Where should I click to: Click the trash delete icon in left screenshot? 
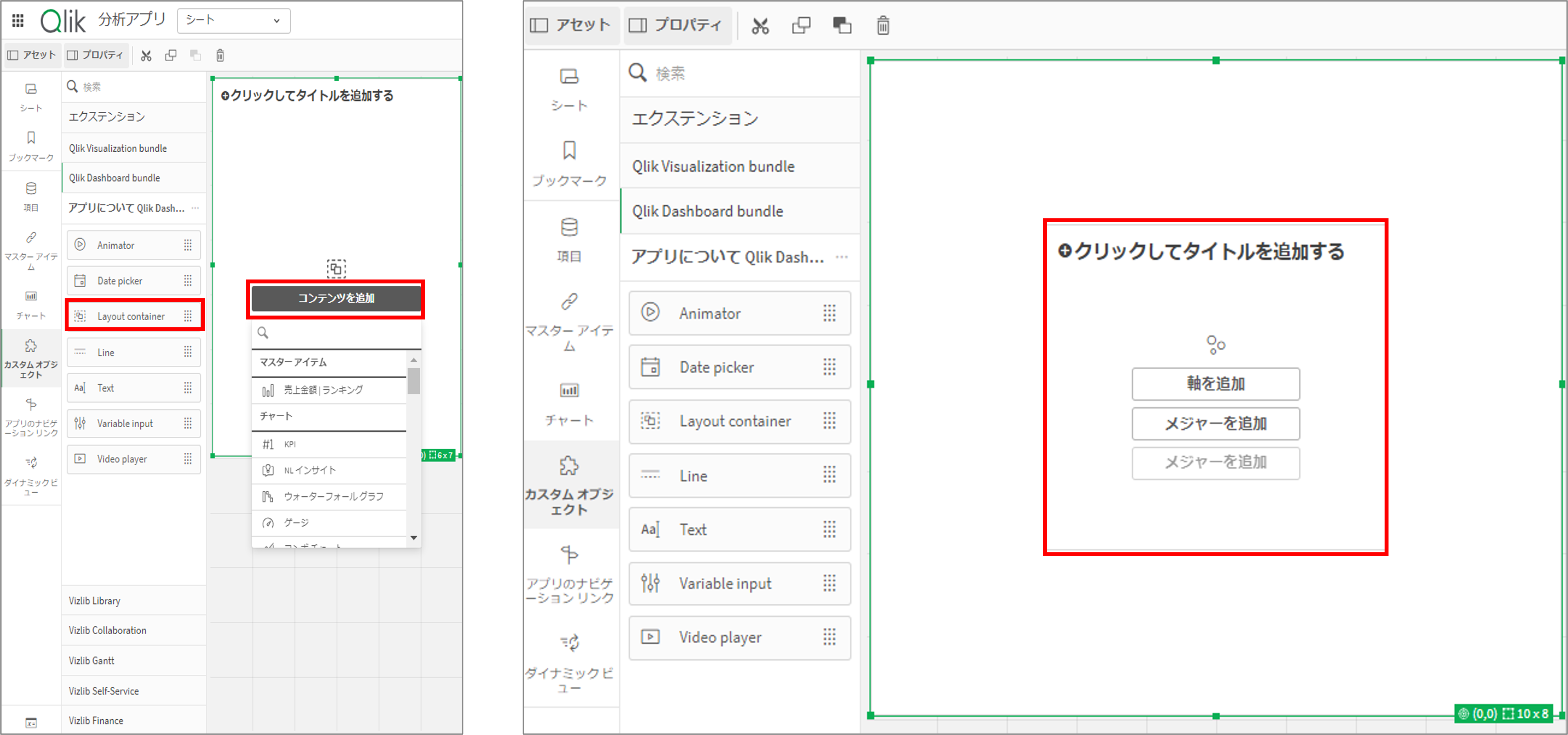pos(220,55)
